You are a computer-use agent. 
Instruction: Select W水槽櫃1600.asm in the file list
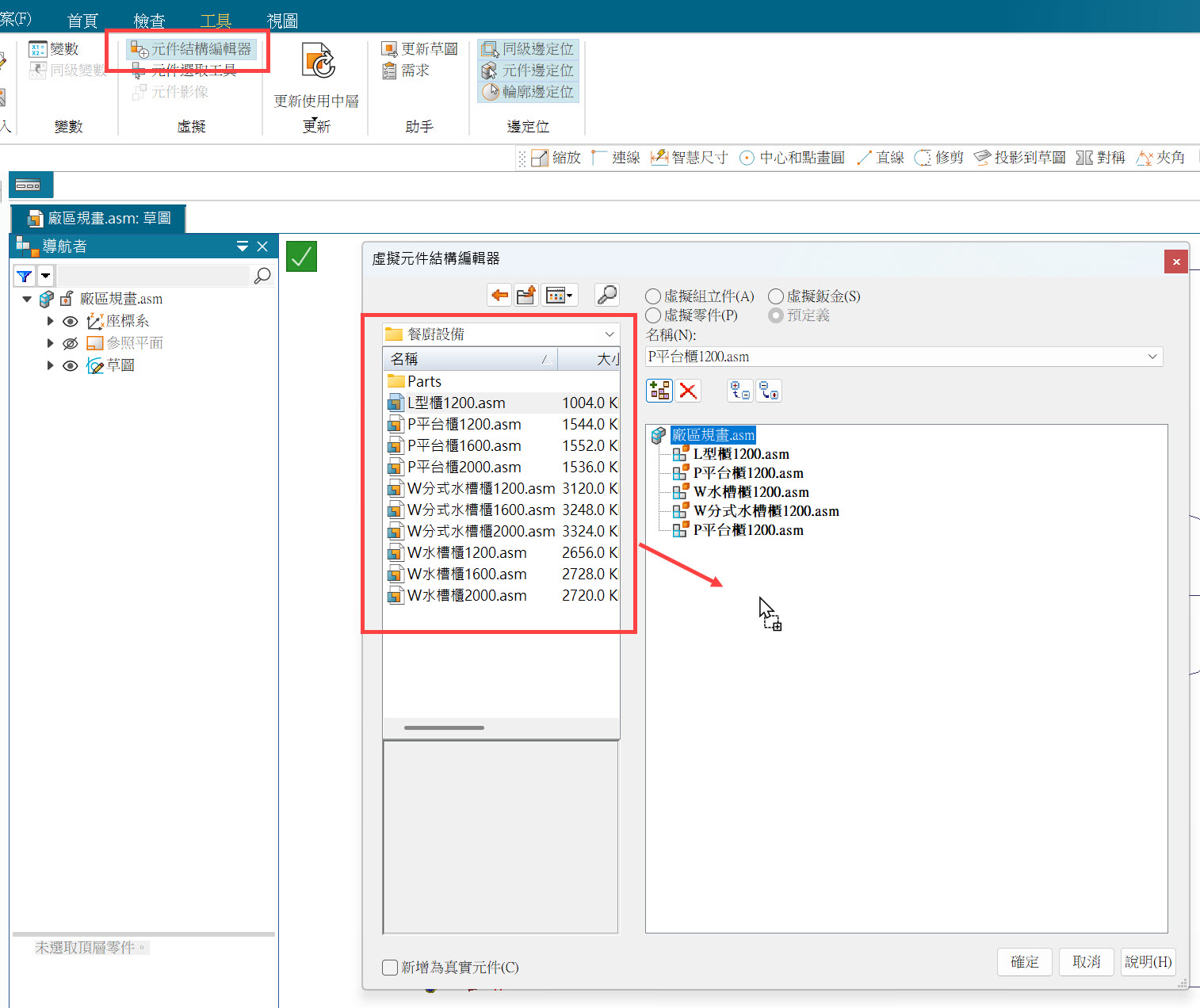click(x=466, y=574)
